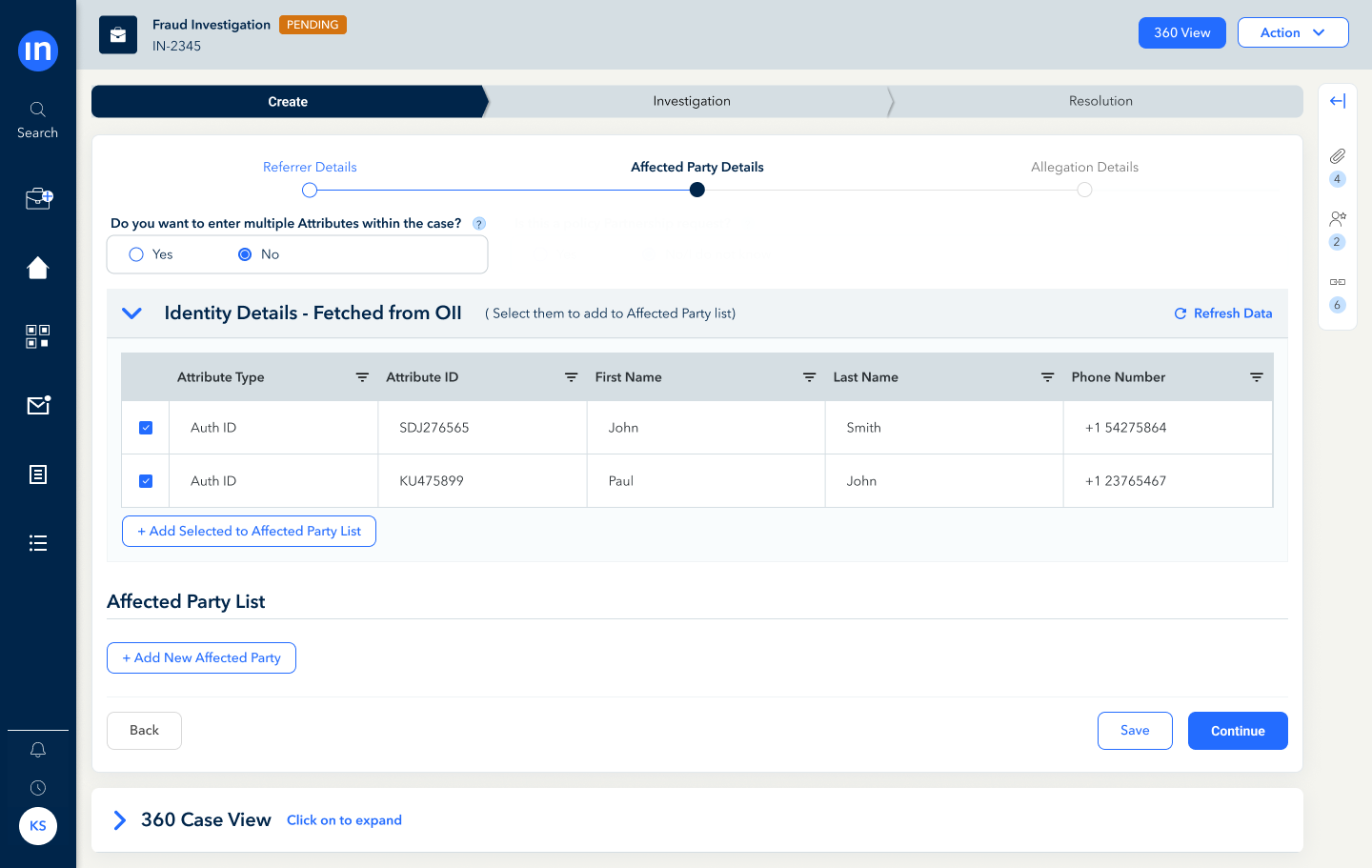Open the First Name column filter

(x=809, y=377)
